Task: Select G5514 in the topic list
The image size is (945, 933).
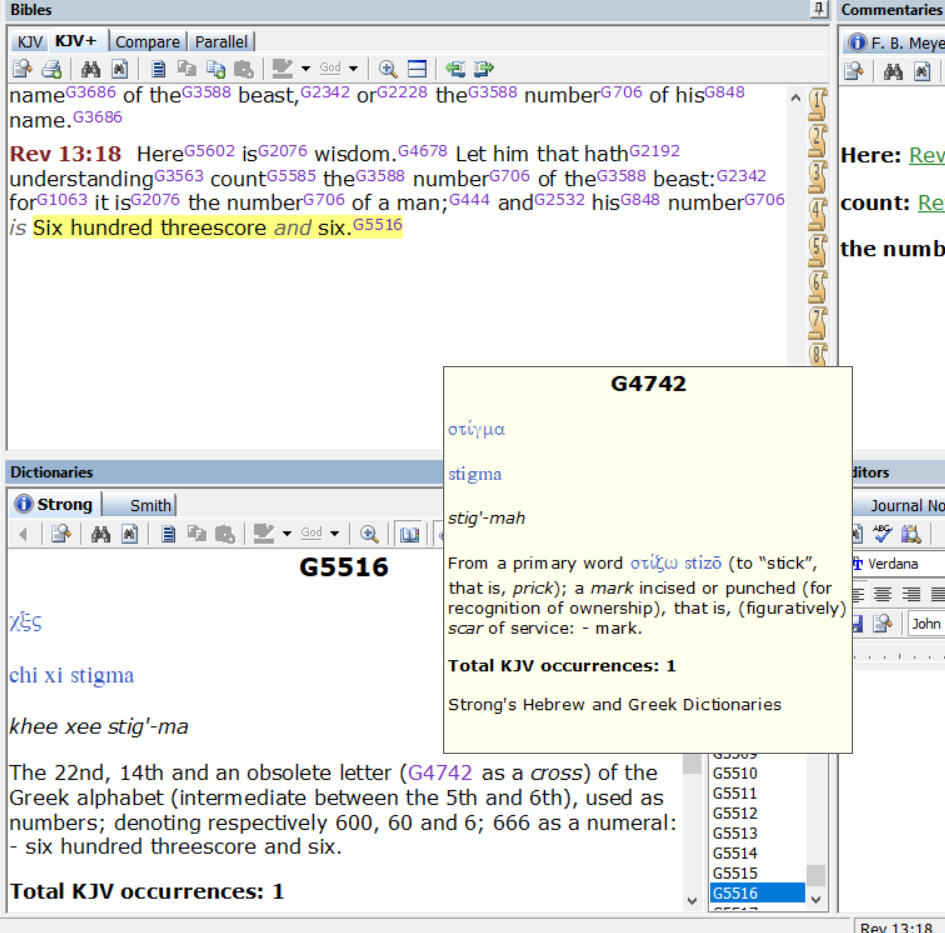Action: pos(735,853)
